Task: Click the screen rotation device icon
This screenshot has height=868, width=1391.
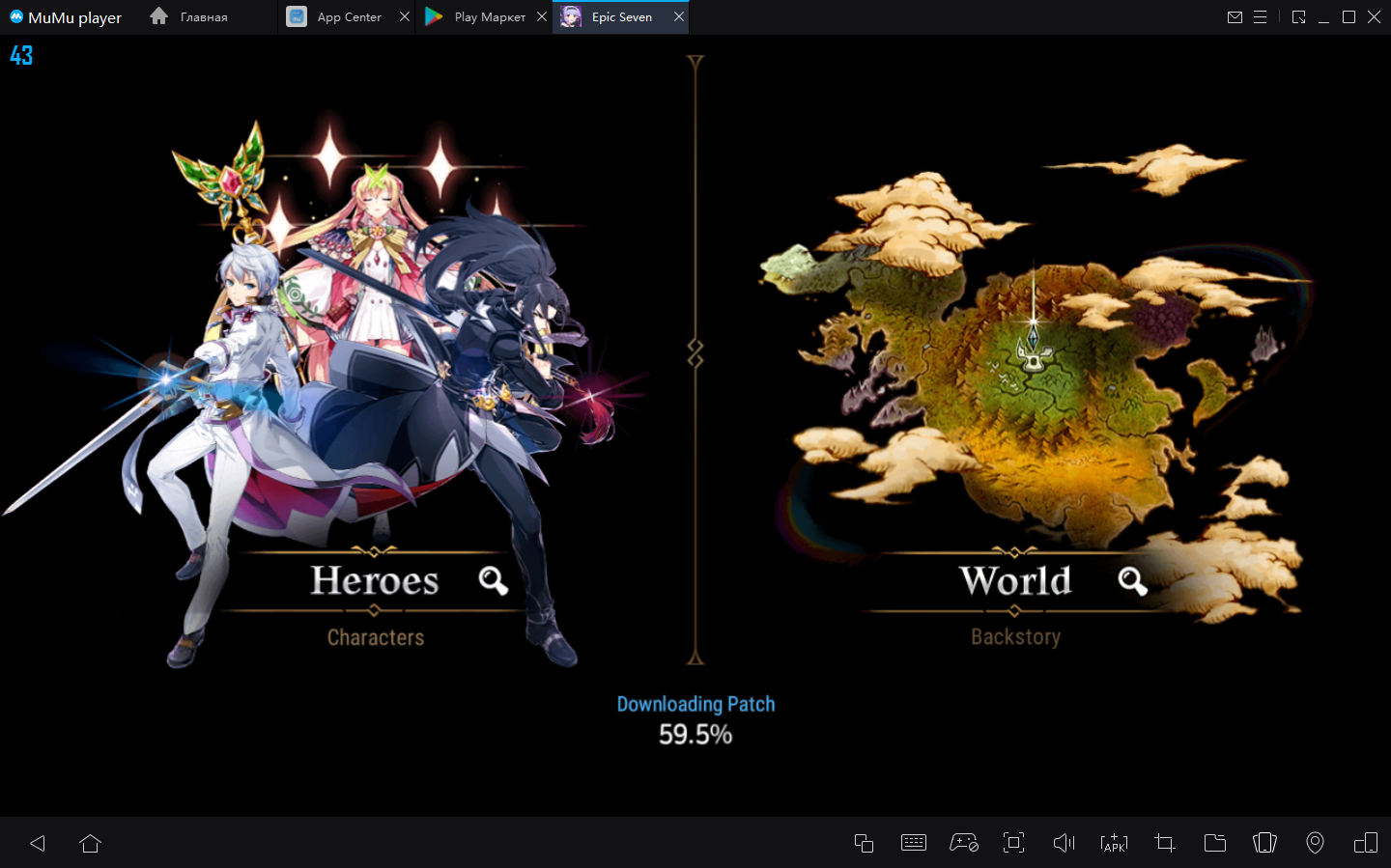Action: (x=1366, y=843)
